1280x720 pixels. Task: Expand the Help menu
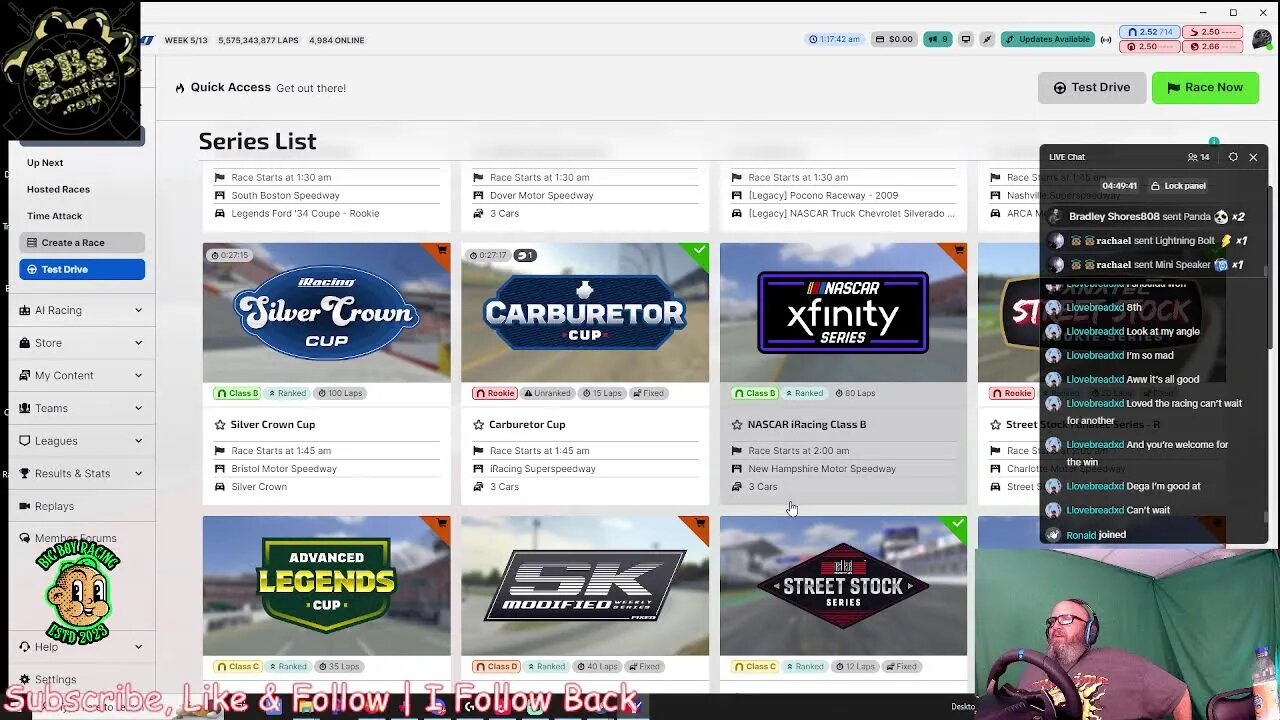point(82,647)
